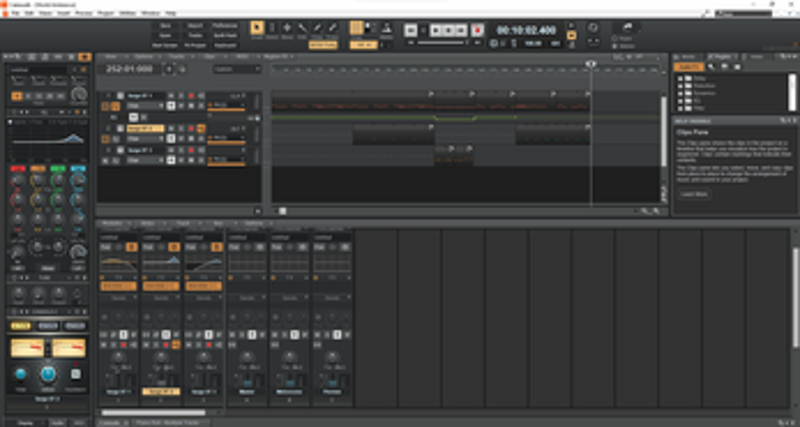800x427 pixels.
Task: Expand the Delay folder in Browser
Action: click(680, 78)
